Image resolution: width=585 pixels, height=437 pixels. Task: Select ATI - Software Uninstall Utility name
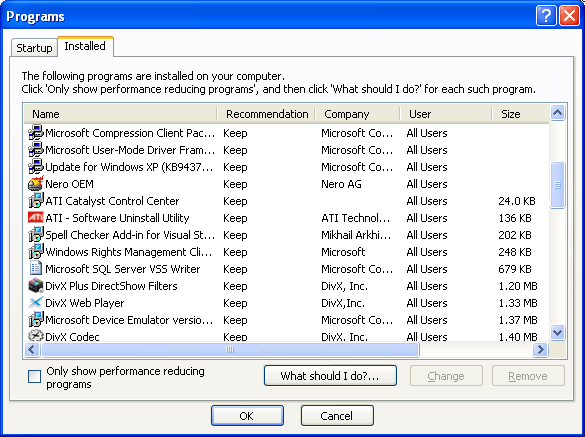(x=117, y=218)
